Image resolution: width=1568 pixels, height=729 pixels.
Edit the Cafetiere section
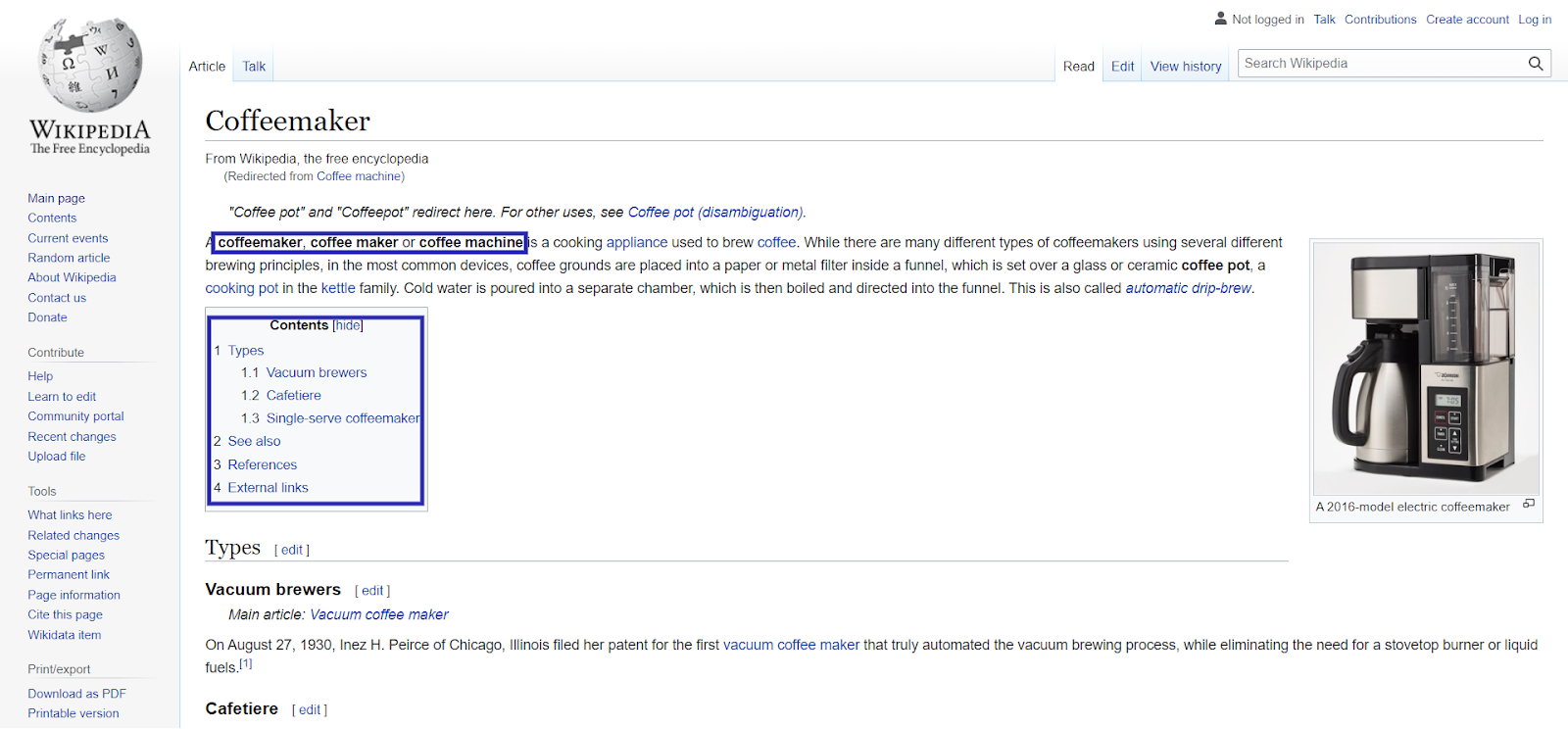point(310,710)
